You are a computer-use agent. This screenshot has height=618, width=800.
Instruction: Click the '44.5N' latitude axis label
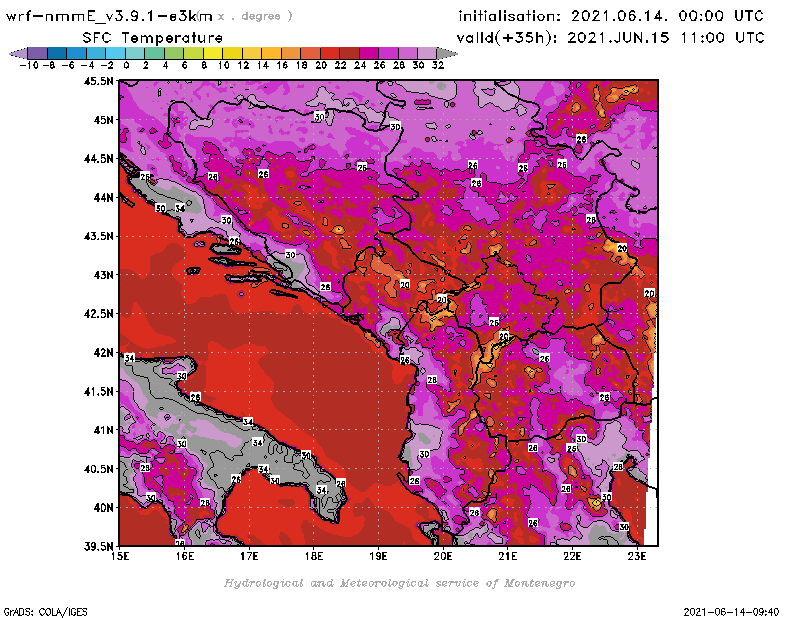tap(98, 159)
